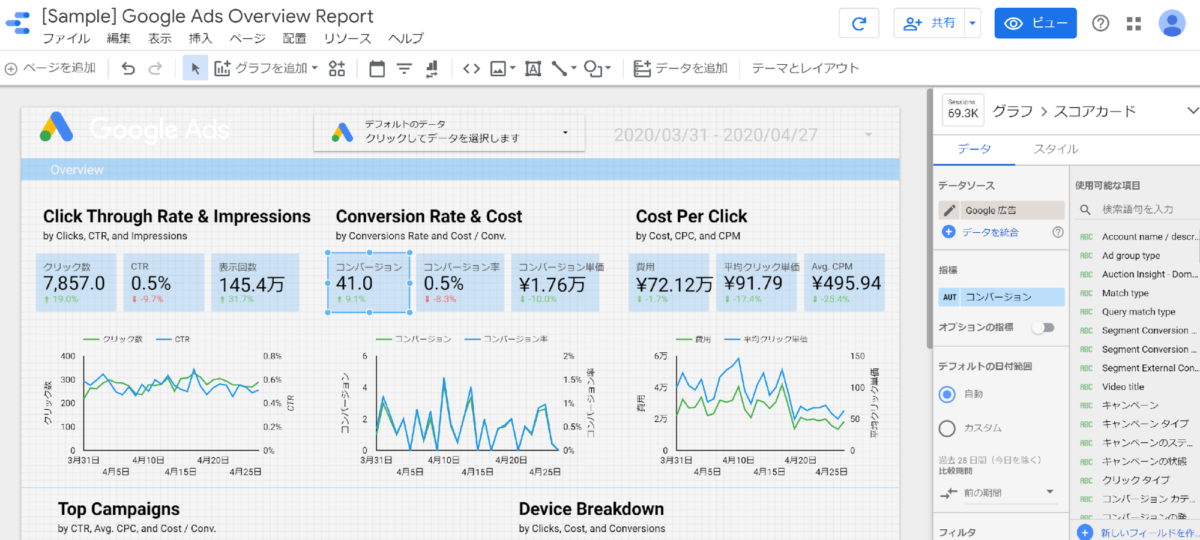The image size is (1200, 540).
Task: Open the 編集 menu
Action: pyautogui.click(x=118, y=39)
